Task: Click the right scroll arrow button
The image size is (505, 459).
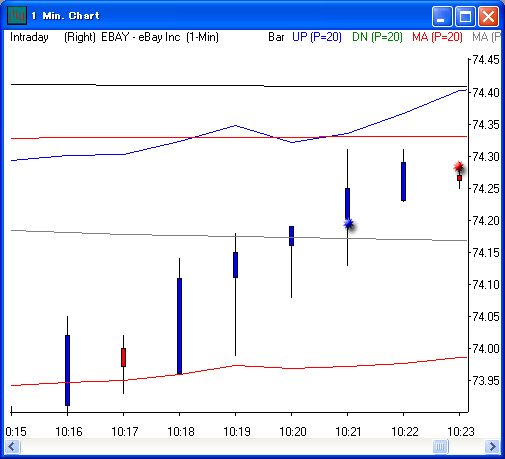Action: [x=492, y=446]
